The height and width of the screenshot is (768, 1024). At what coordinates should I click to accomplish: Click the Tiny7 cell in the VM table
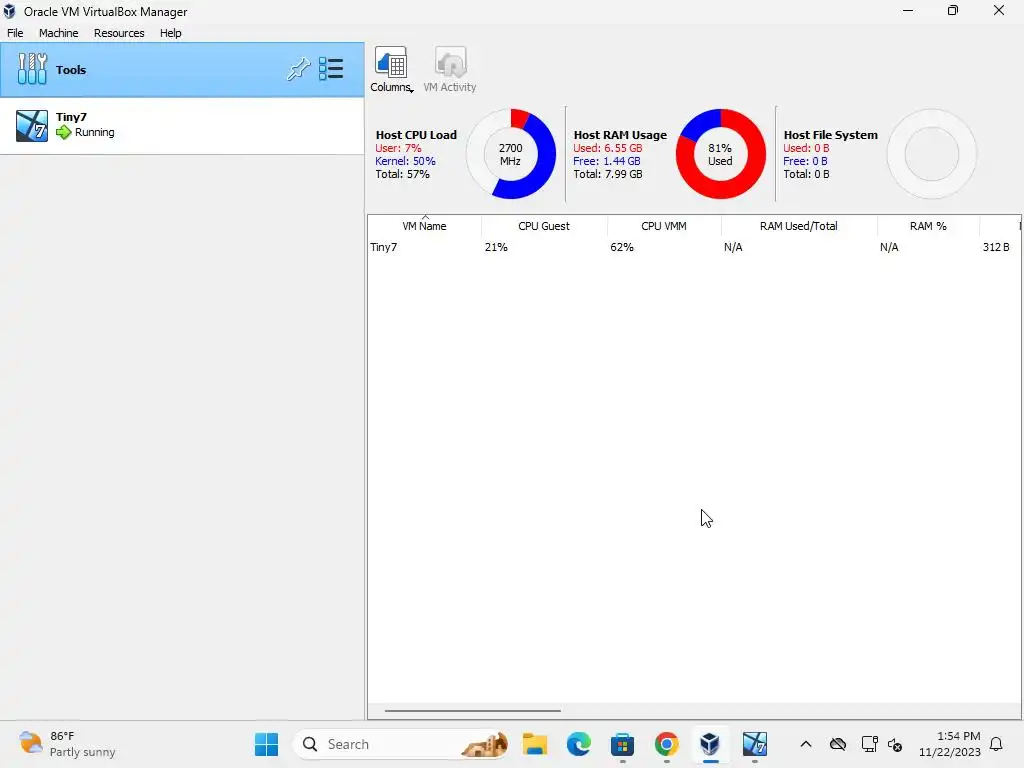click(x=383, y=247)
